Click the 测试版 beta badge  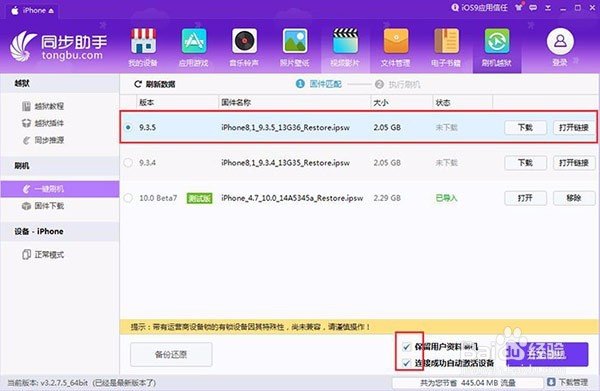point(199,198)
